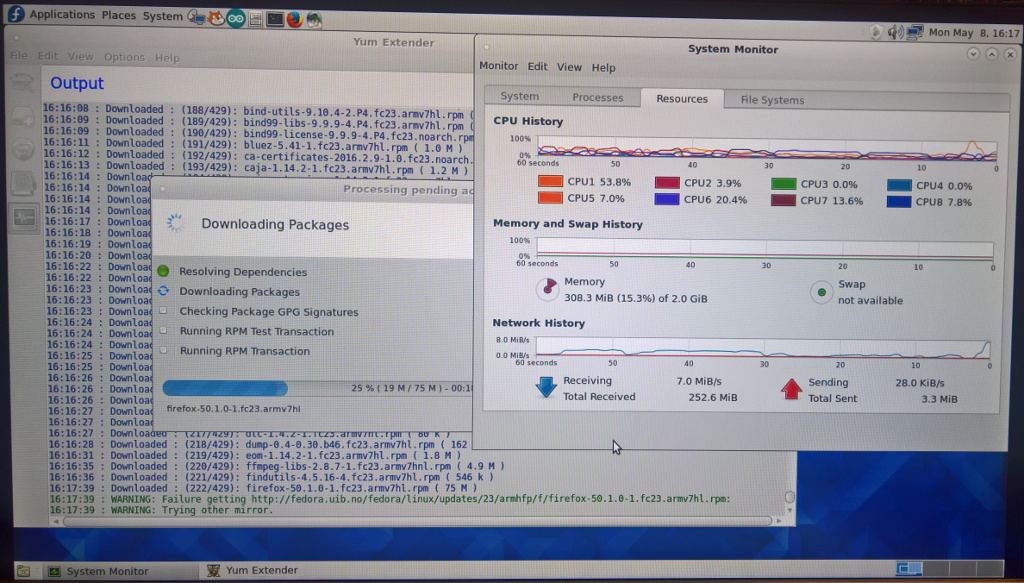This screenshot has width=1024, height=583.
Task: Open the Places menu
Action: coord(119,15)
